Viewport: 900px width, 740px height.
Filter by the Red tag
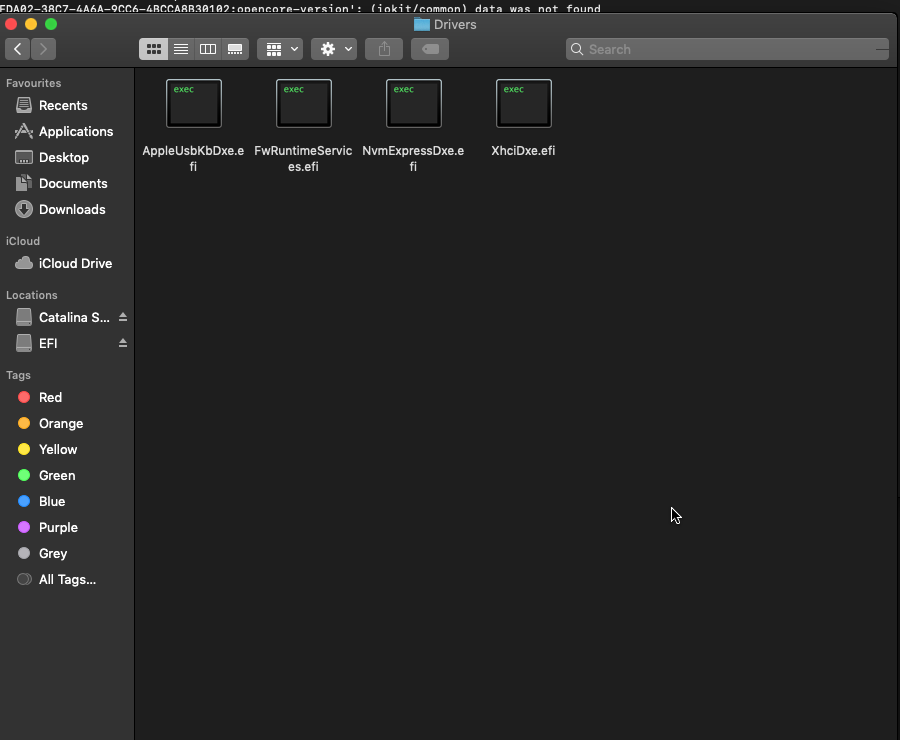point(67,397)
